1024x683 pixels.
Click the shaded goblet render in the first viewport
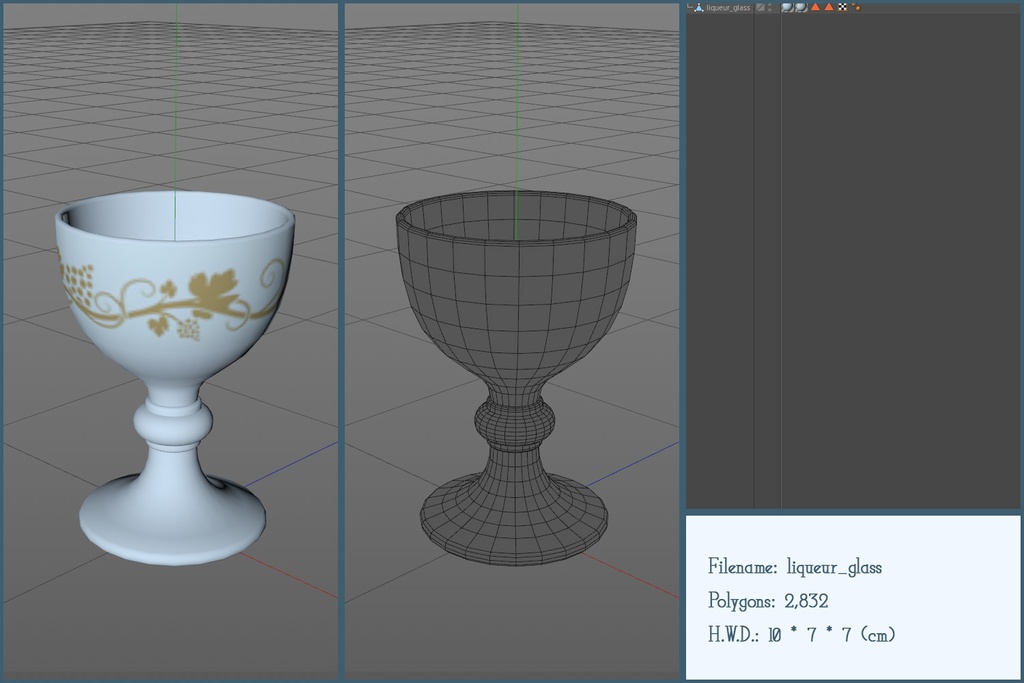(x=174, y=377)
